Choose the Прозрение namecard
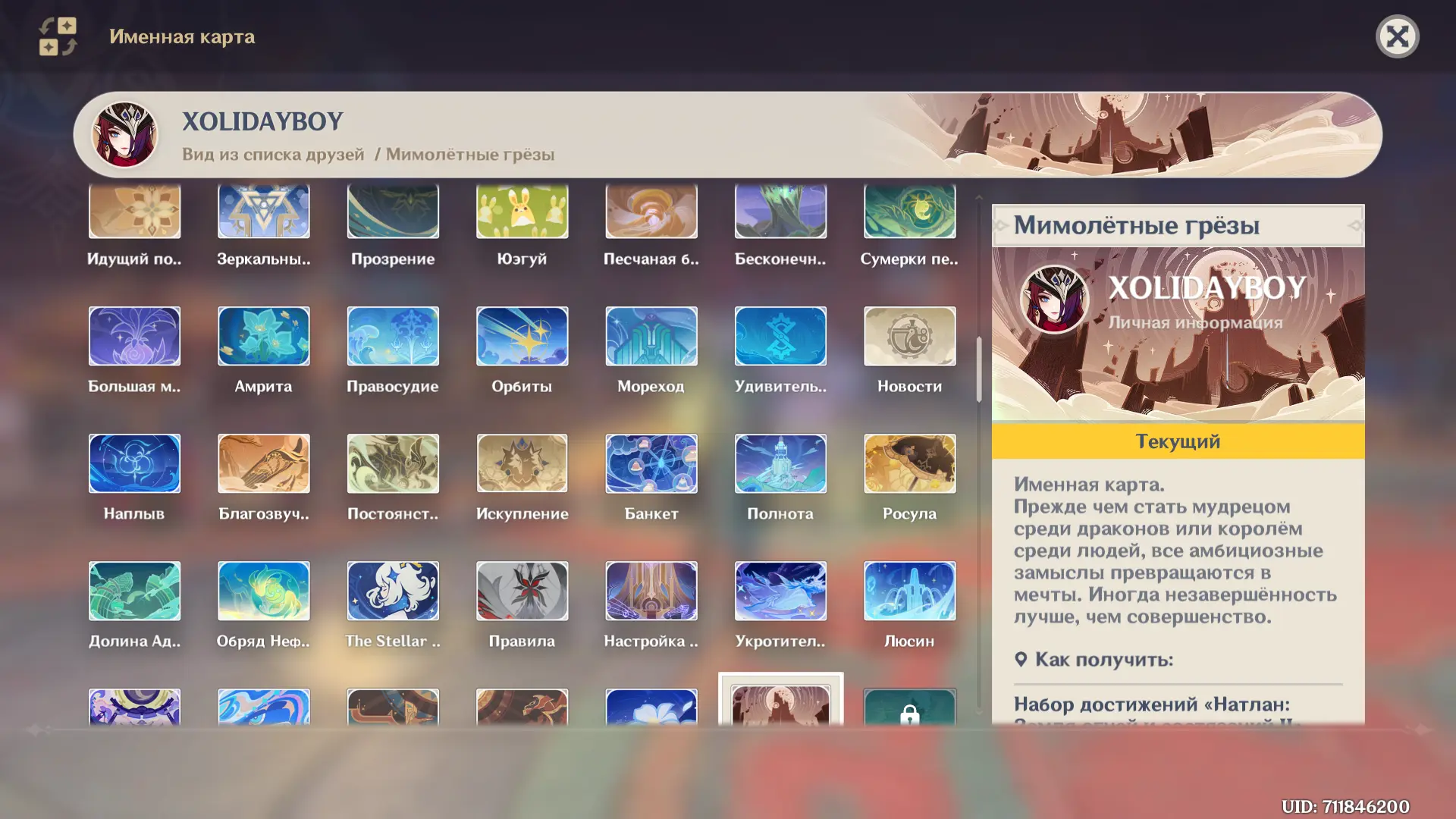Image resolution: width=1456 pixels, height=819 pixels. pyautogui.click(x=393, y=212)
